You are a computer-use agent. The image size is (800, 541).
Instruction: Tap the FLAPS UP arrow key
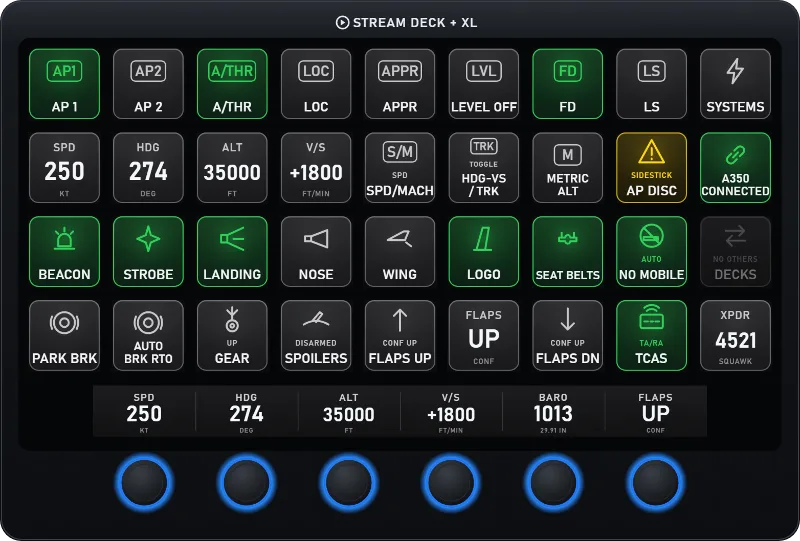tap(400, 335)
